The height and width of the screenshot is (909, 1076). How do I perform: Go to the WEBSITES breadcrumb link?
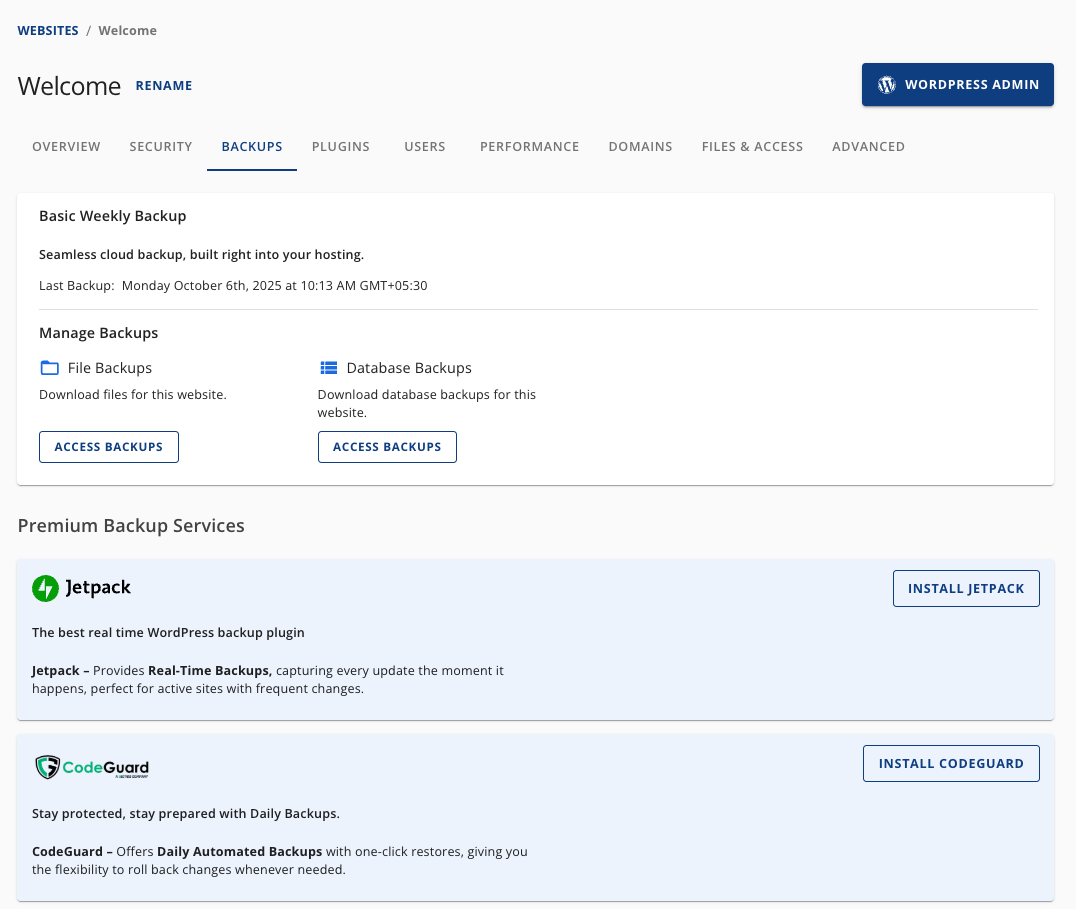tap(48, 30)
